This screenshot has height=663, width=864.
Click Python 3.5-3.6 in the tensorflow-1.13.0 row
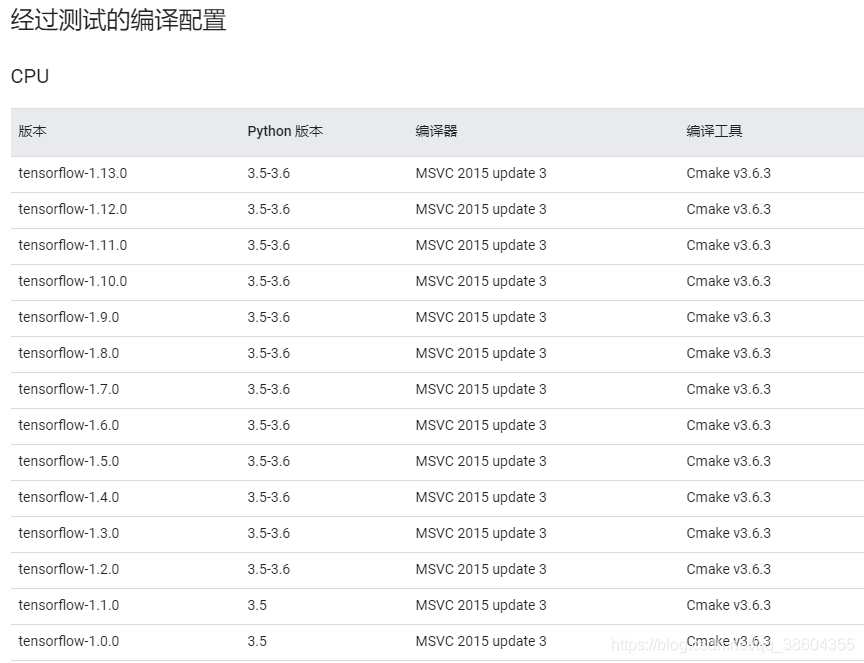pyautogui.click(x=268, y=173)
